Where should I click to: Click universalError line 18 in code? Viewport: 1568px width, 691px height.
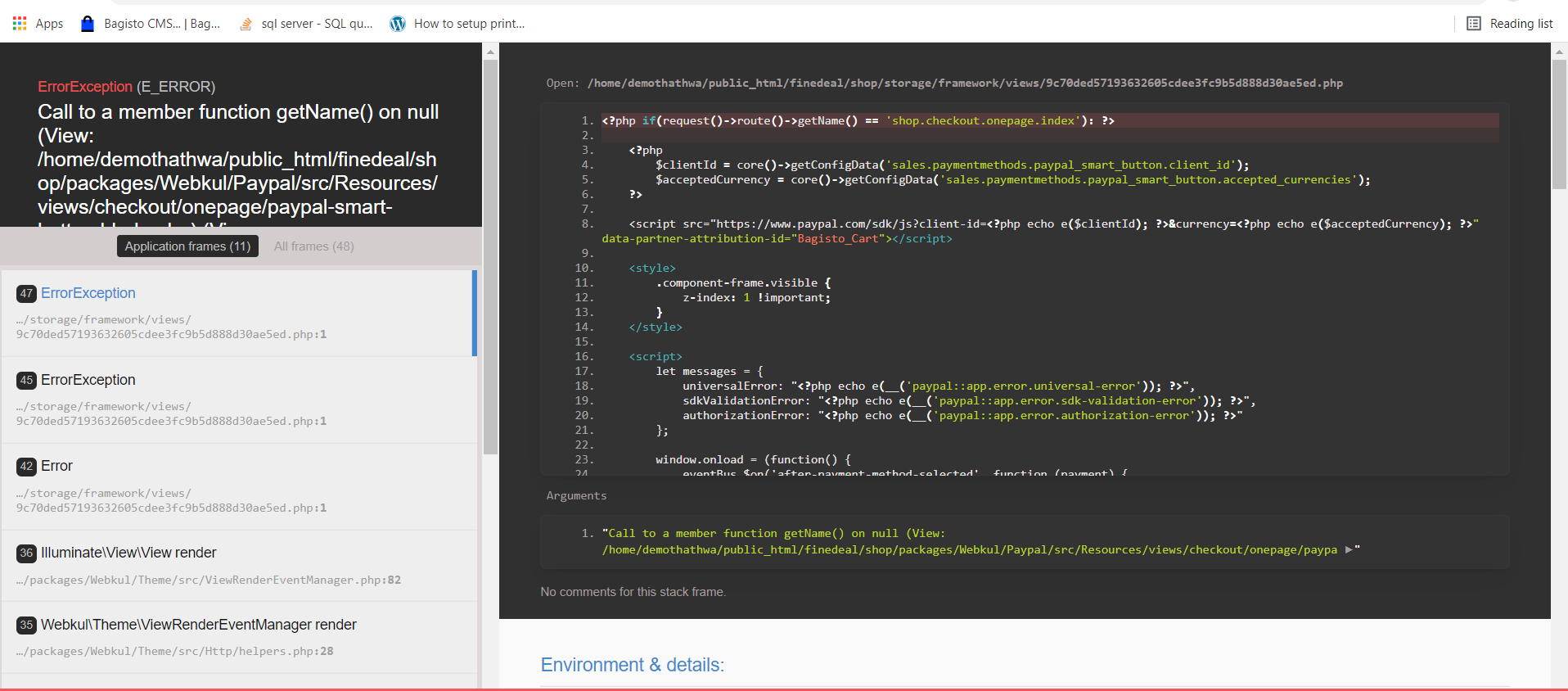939,386
